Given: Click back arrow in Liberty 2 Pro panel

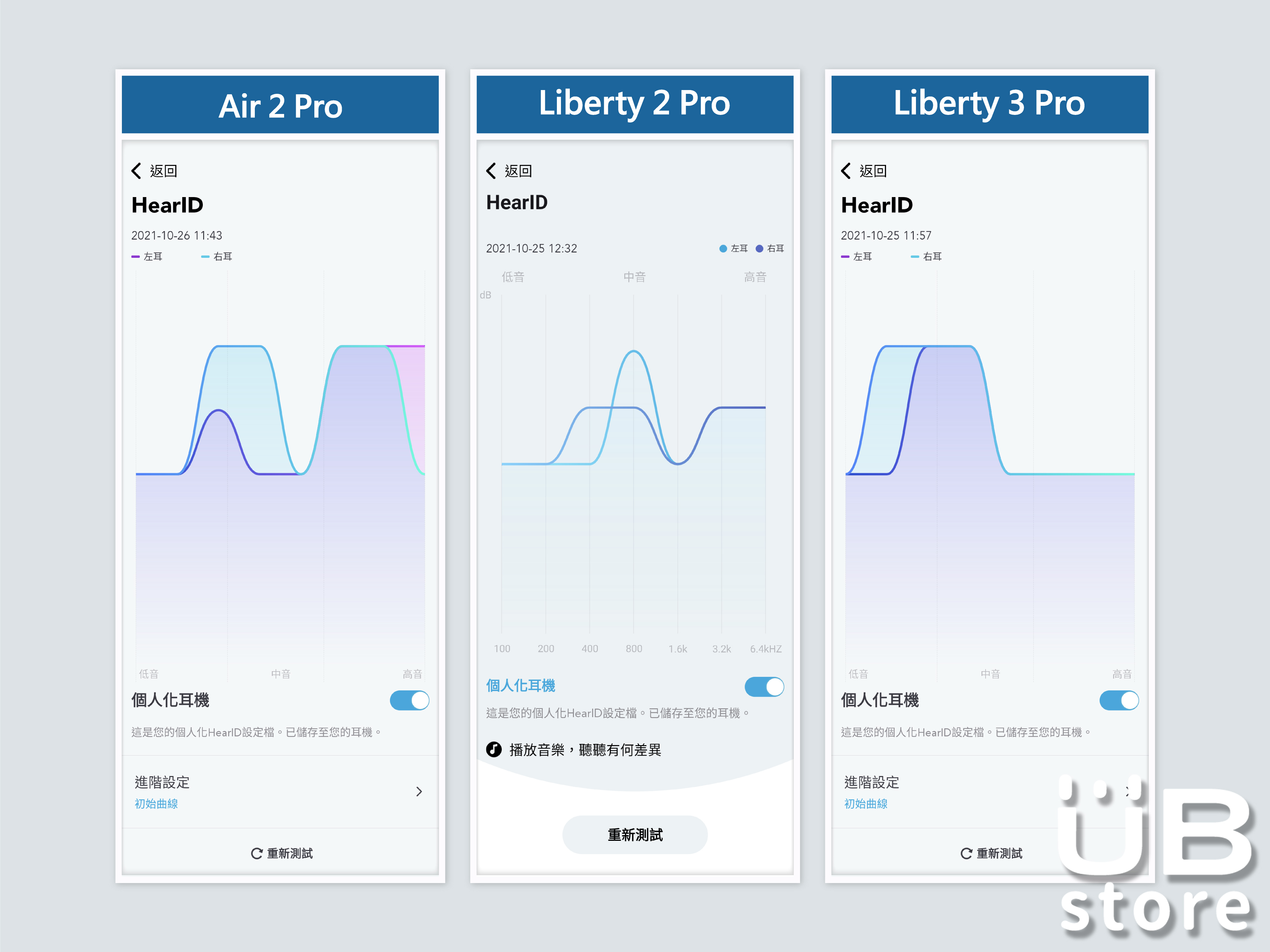Looking at the screenshot, I should [x=491, y=170].
